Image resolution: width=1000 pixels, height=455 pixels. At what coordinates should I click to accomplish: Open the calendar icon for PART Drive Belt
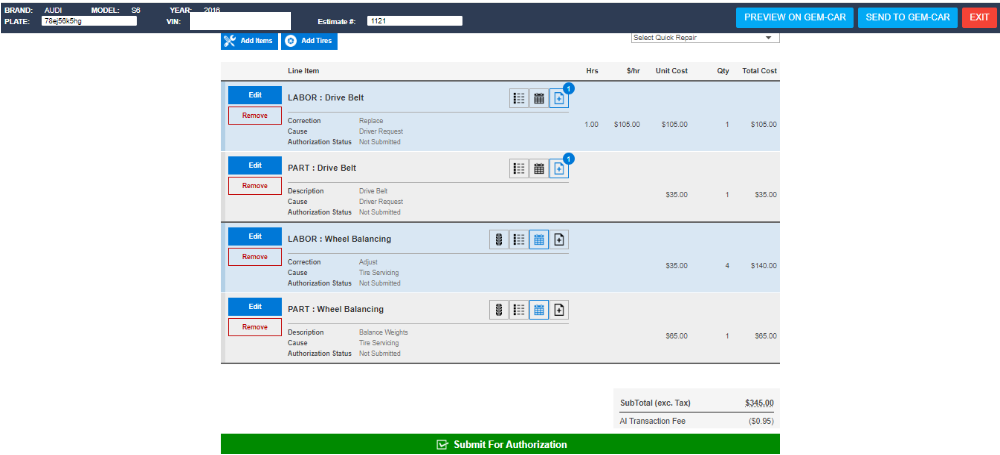pyautogui.click(x=539, y=169)
